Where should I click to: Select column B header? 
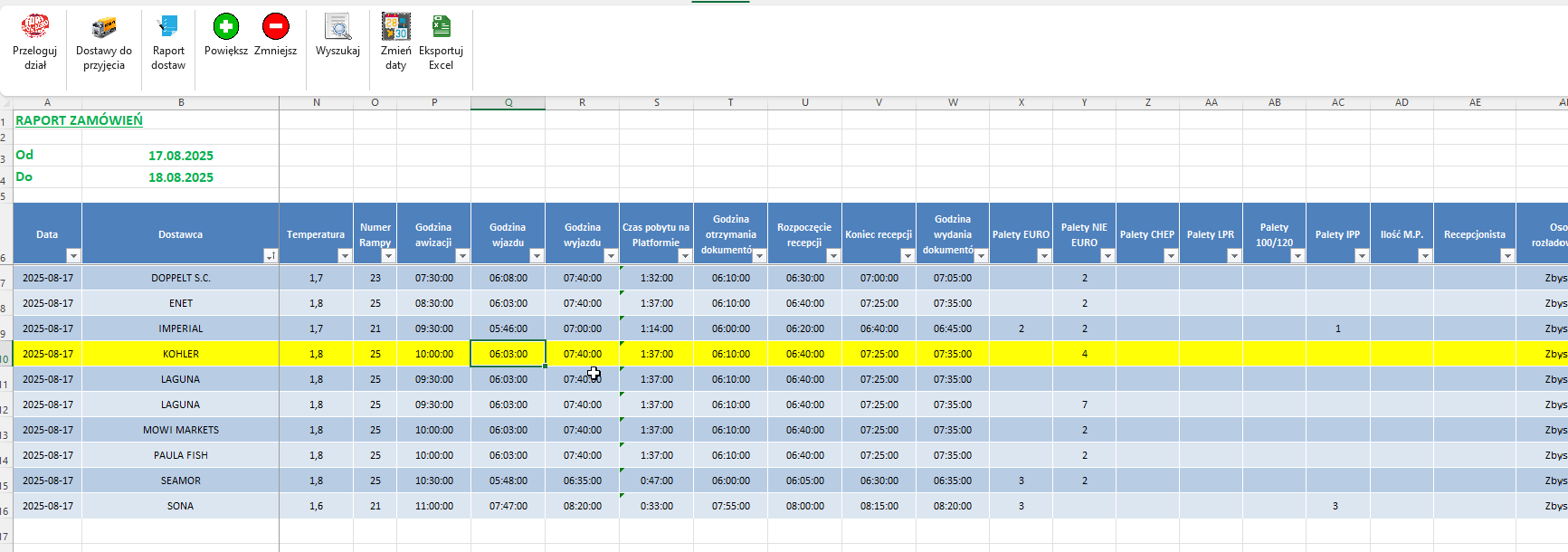point(181,103)
